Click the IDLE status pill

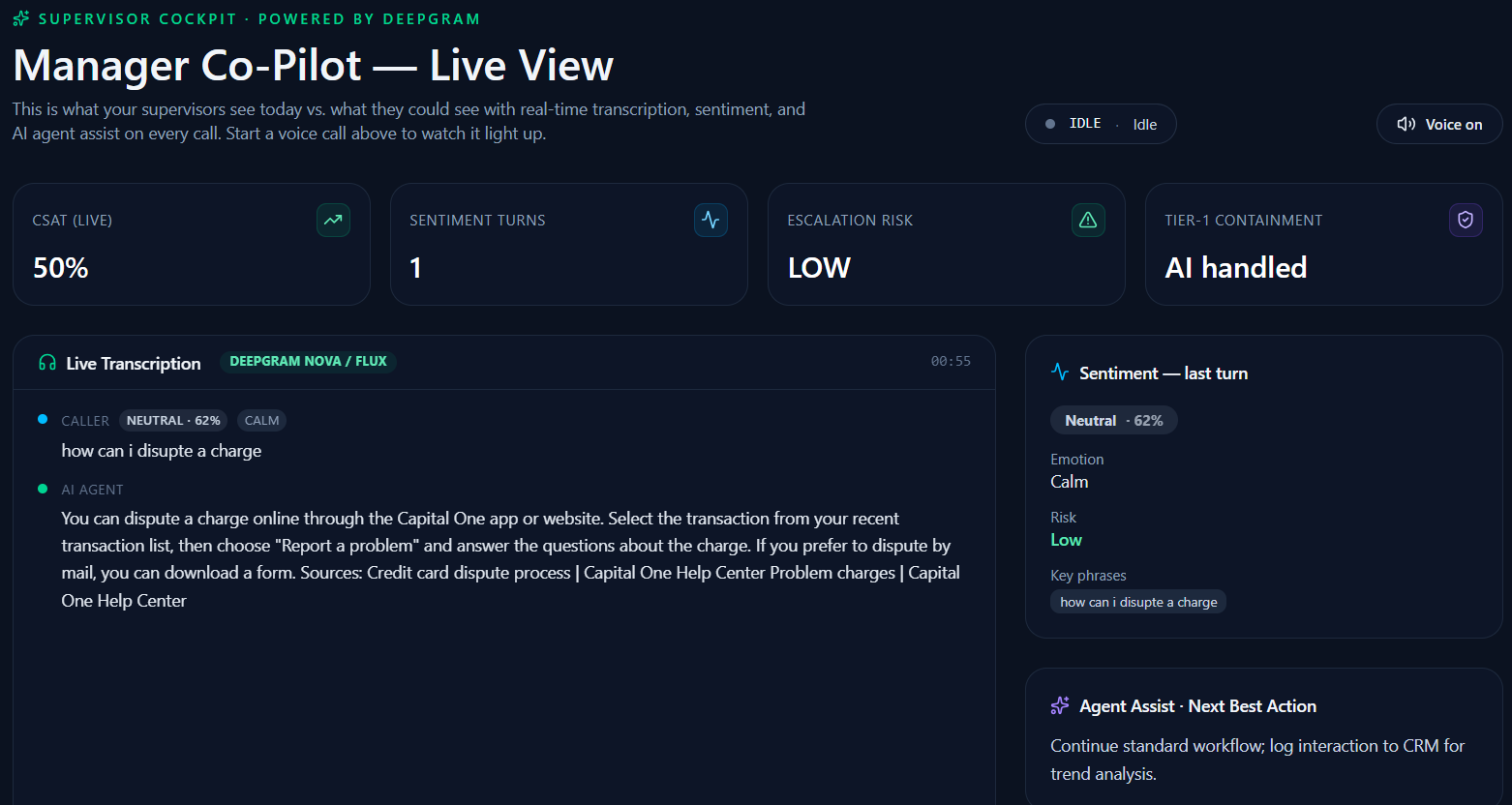pos(1101,124)
